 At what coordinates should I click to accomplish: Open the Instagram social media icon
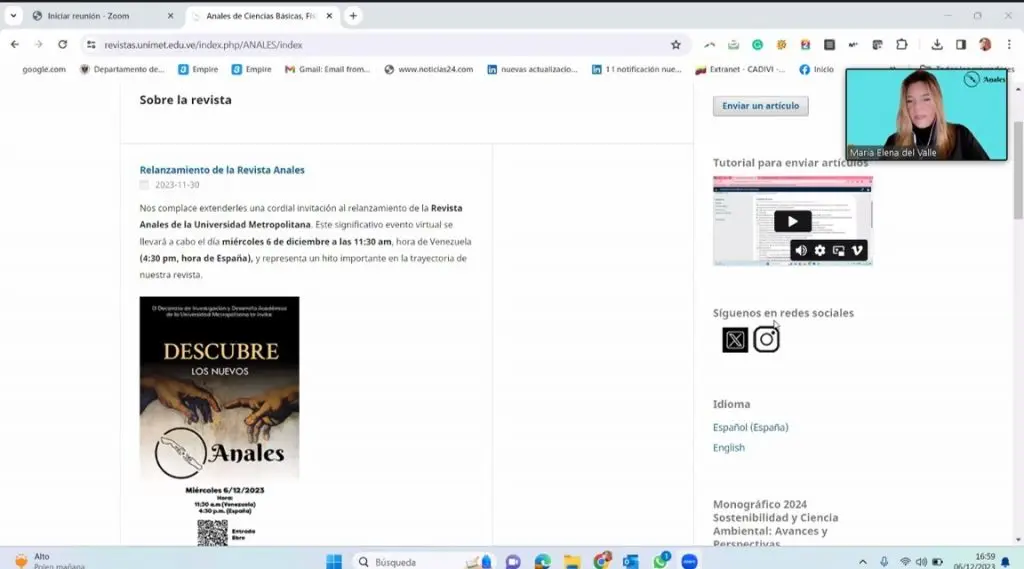click(766, 340)
